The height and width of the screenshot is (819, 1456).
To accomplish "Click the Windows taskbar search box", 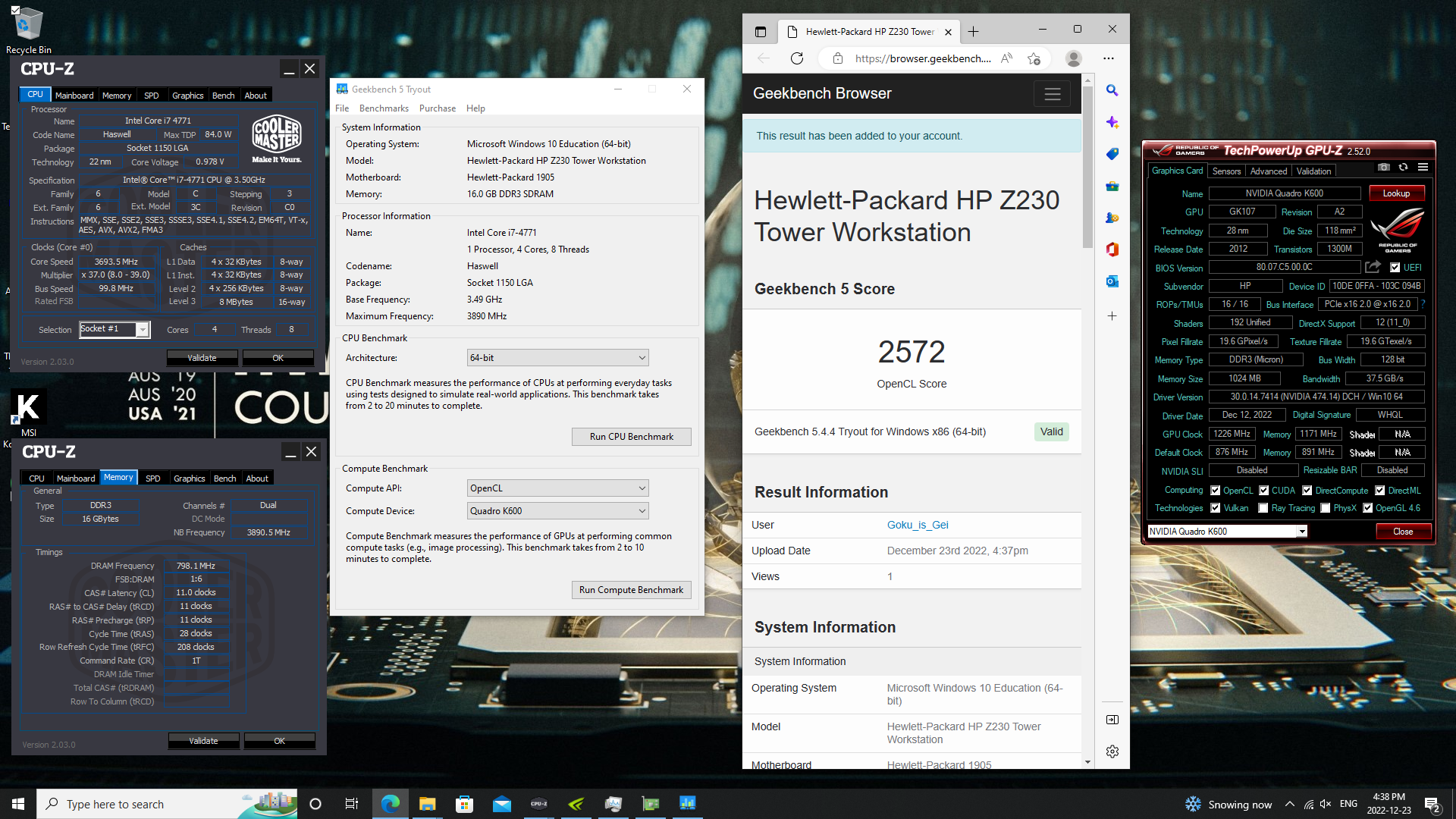I will point(167,804).
